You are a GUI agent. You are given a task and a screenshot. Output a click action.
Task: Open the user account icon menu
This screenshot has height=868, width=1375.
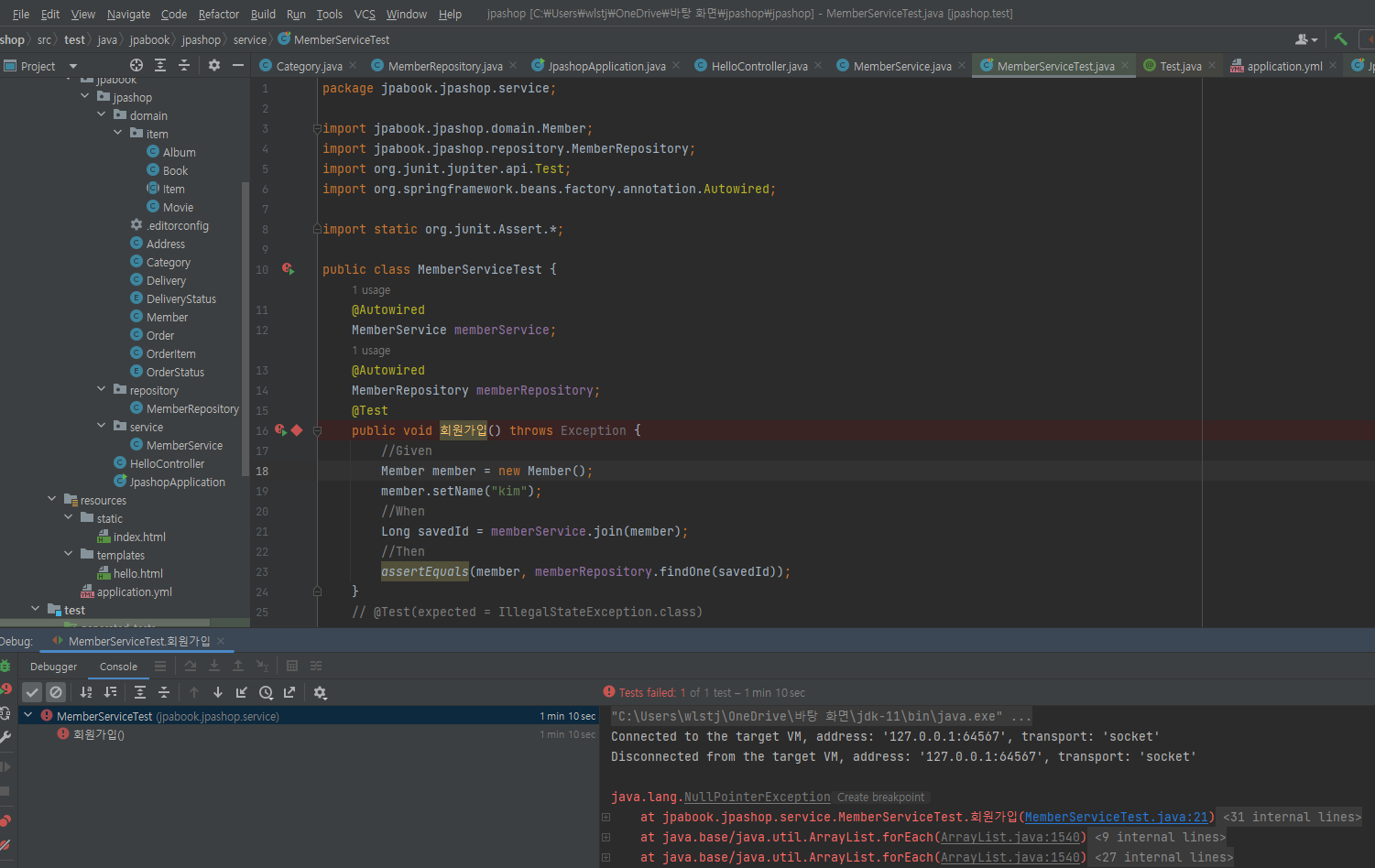pyautogui.click(x=1305, y=39)
